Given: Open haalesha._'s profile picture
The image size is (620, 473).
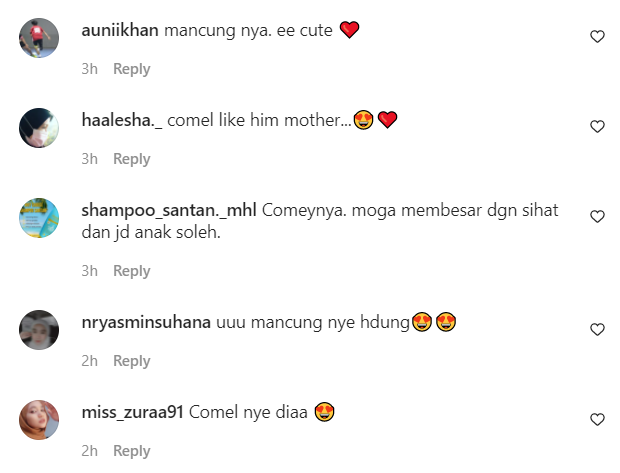Looking at the screenshot, I should coord(39,128).
